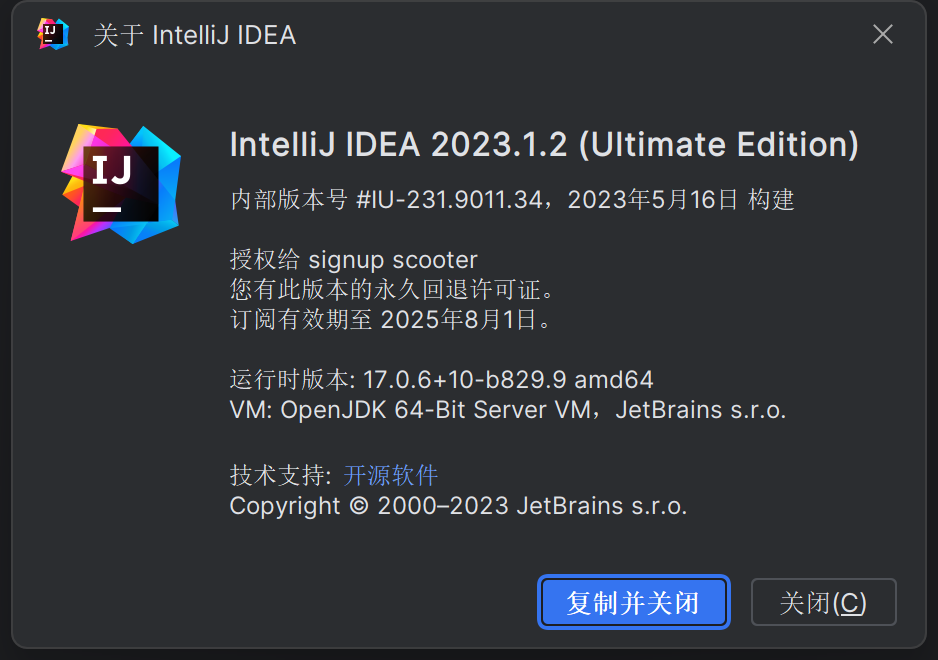The image size is (938, 660).
Task: Click the amd64 architecture text
Action: 614,379
